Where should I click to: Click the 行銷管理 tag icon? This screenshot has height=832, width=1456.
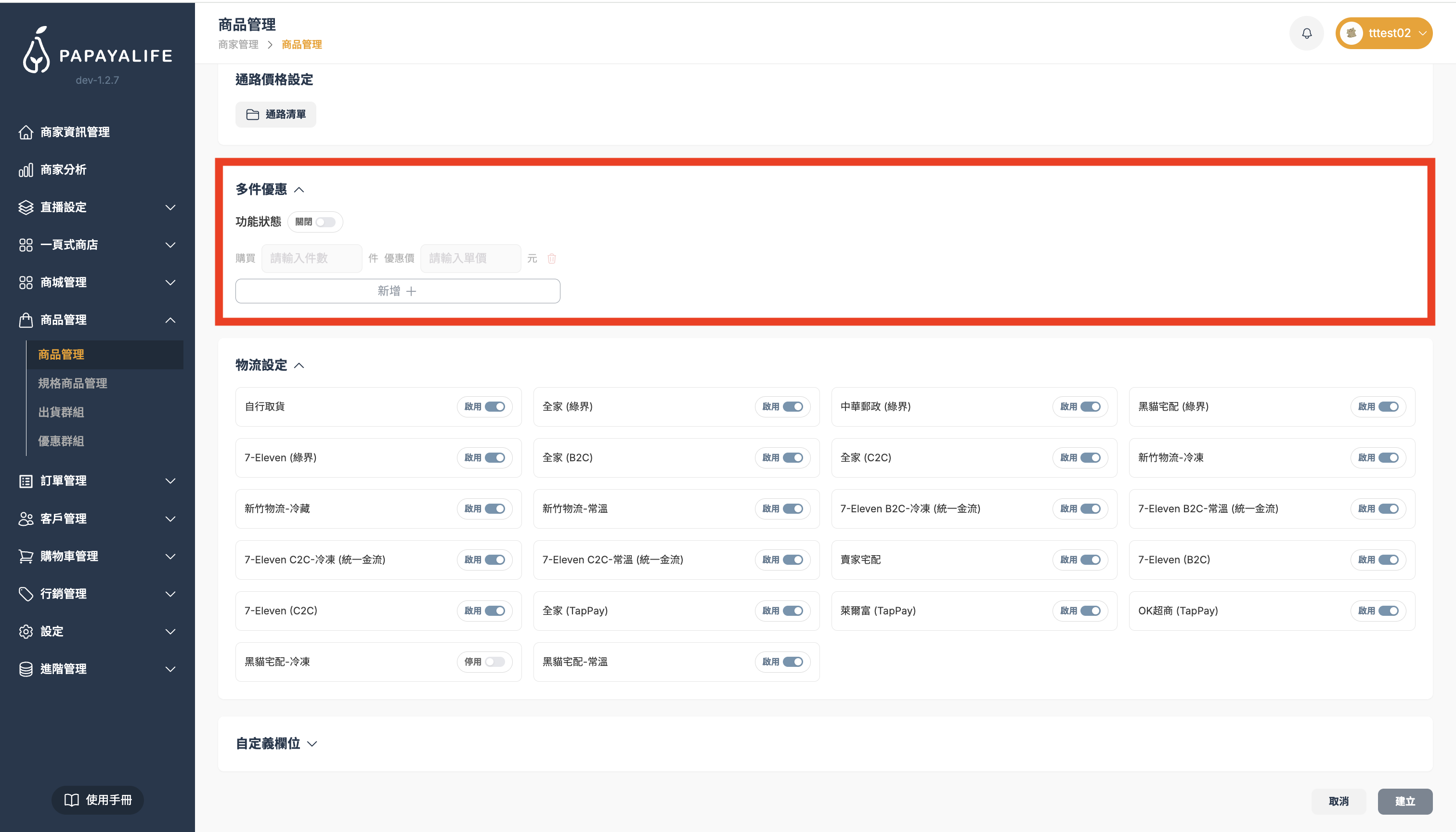coord(26,594)
